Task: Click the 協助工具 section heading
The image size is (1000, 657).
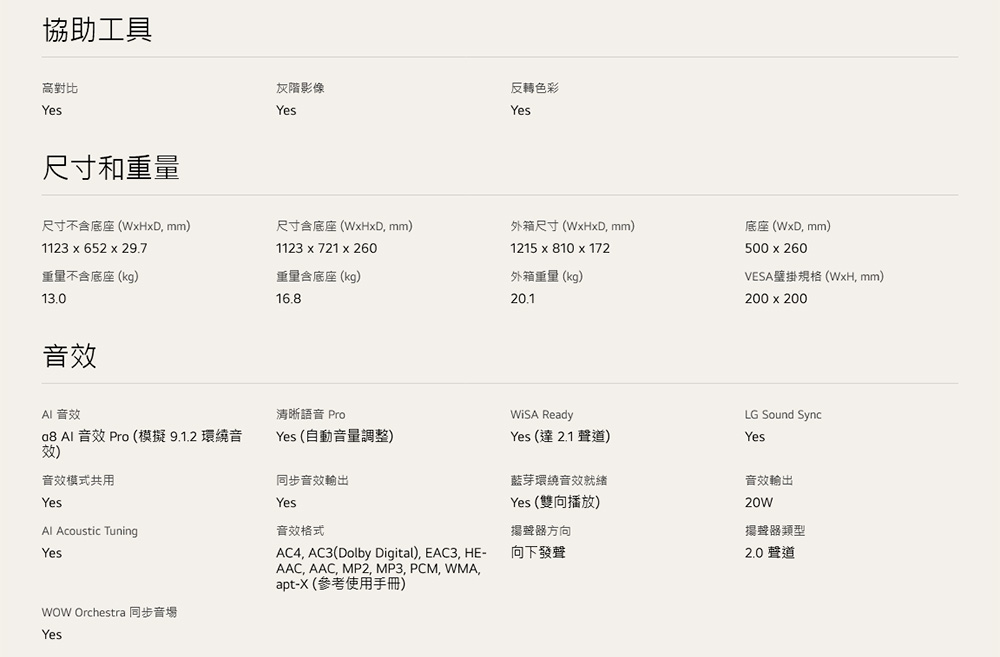Action: (x=97, y=30)
